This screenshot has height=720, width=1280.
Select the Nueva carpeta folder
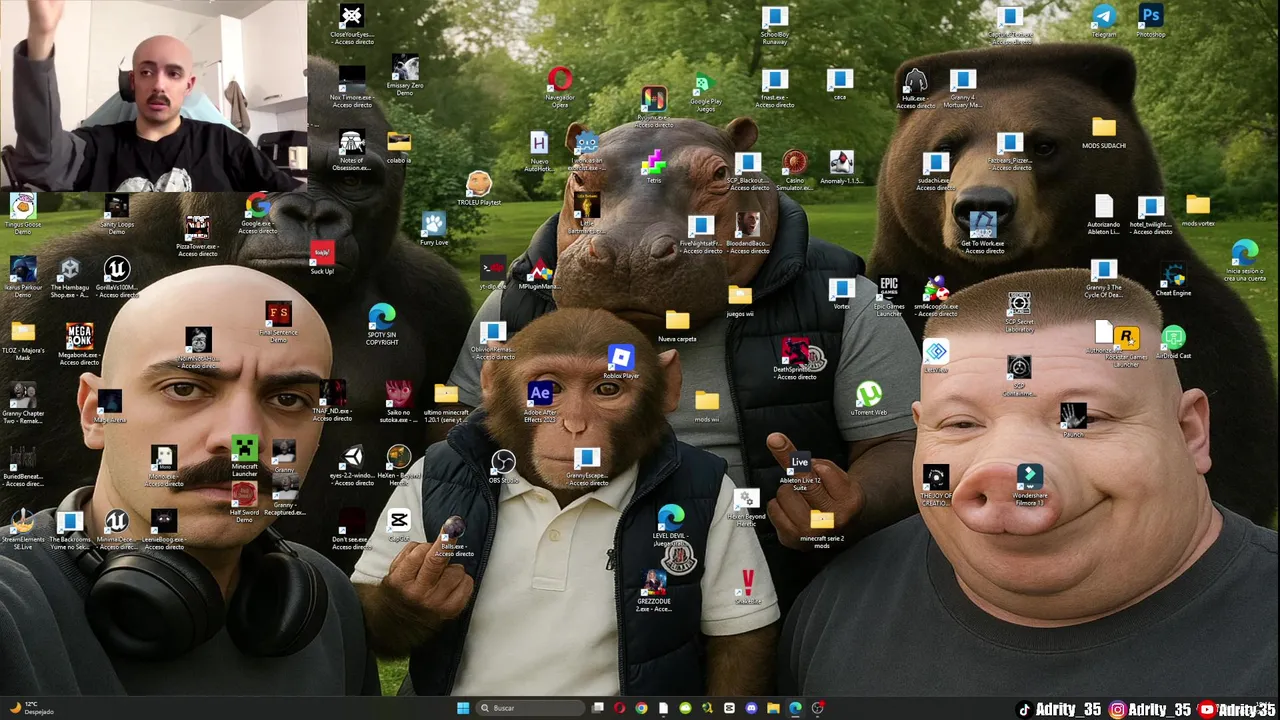677,326
